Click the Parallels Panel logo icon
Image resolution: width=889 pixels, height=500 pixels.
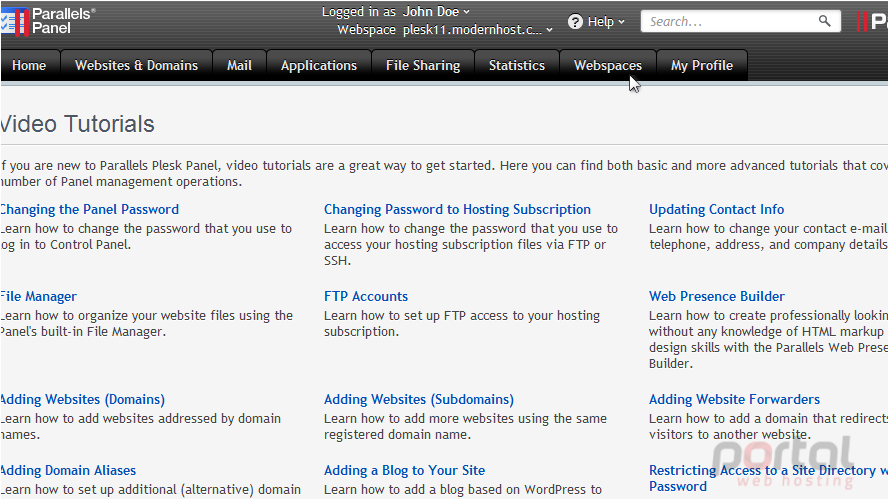click(x=14, y=22)
